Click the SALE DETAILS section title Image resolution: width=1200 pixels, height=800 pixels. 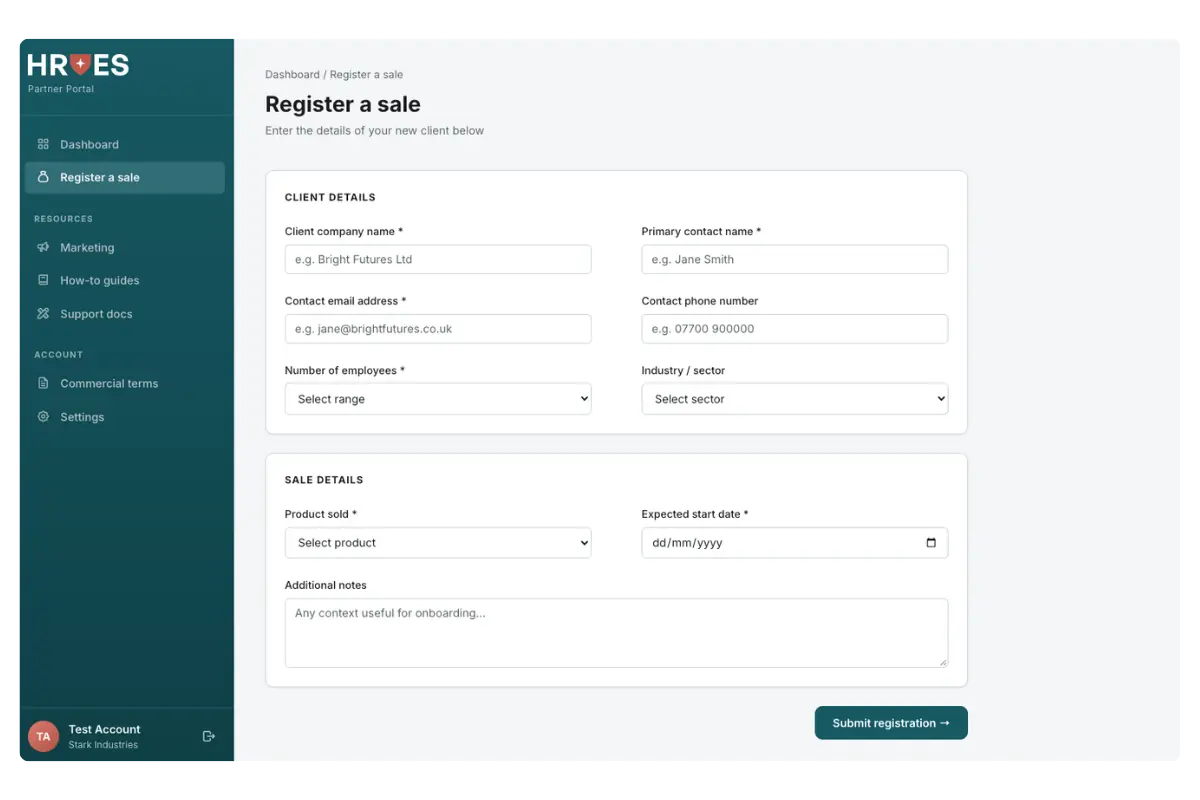click(324, 480)
